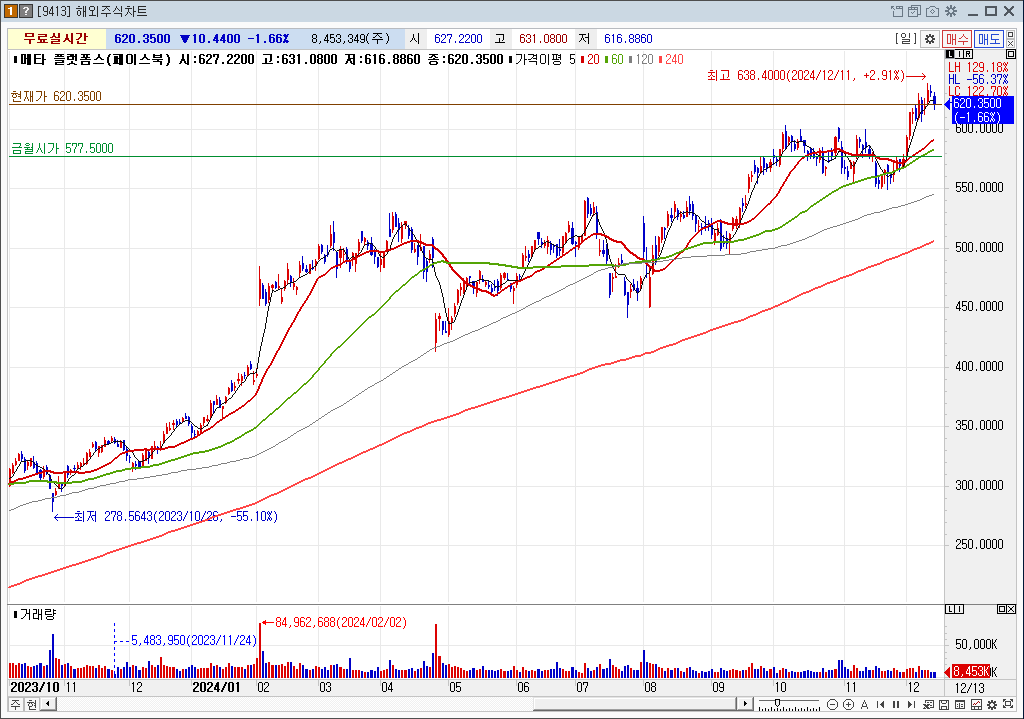Image resolution: width=1024 pixels, height=719 pixels.
Task: Select the 주 weekly tab at bottom left
Action: (x=15, y=705)
